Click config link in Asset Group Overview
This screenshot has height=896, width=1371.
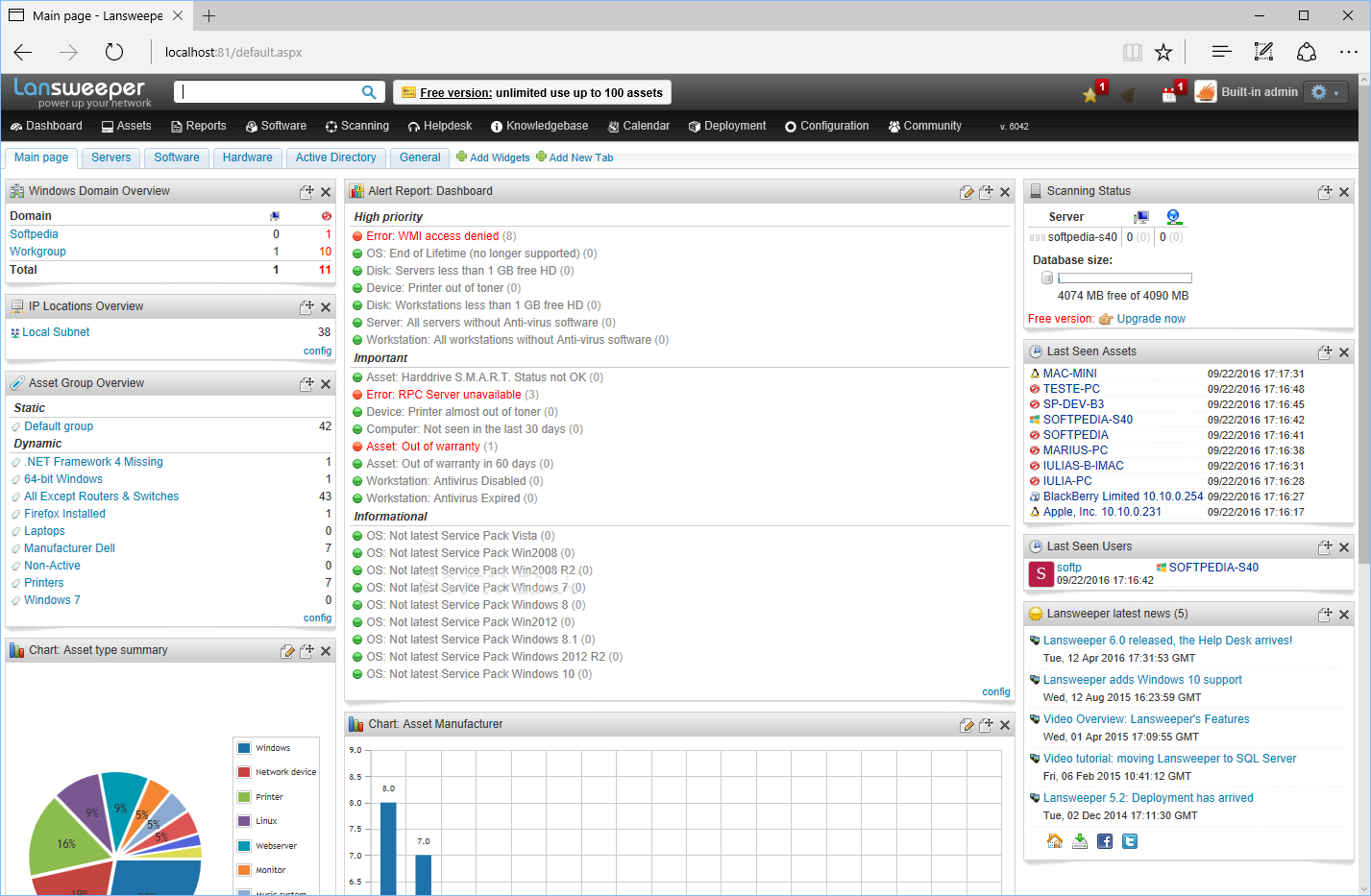click(317, 618)
